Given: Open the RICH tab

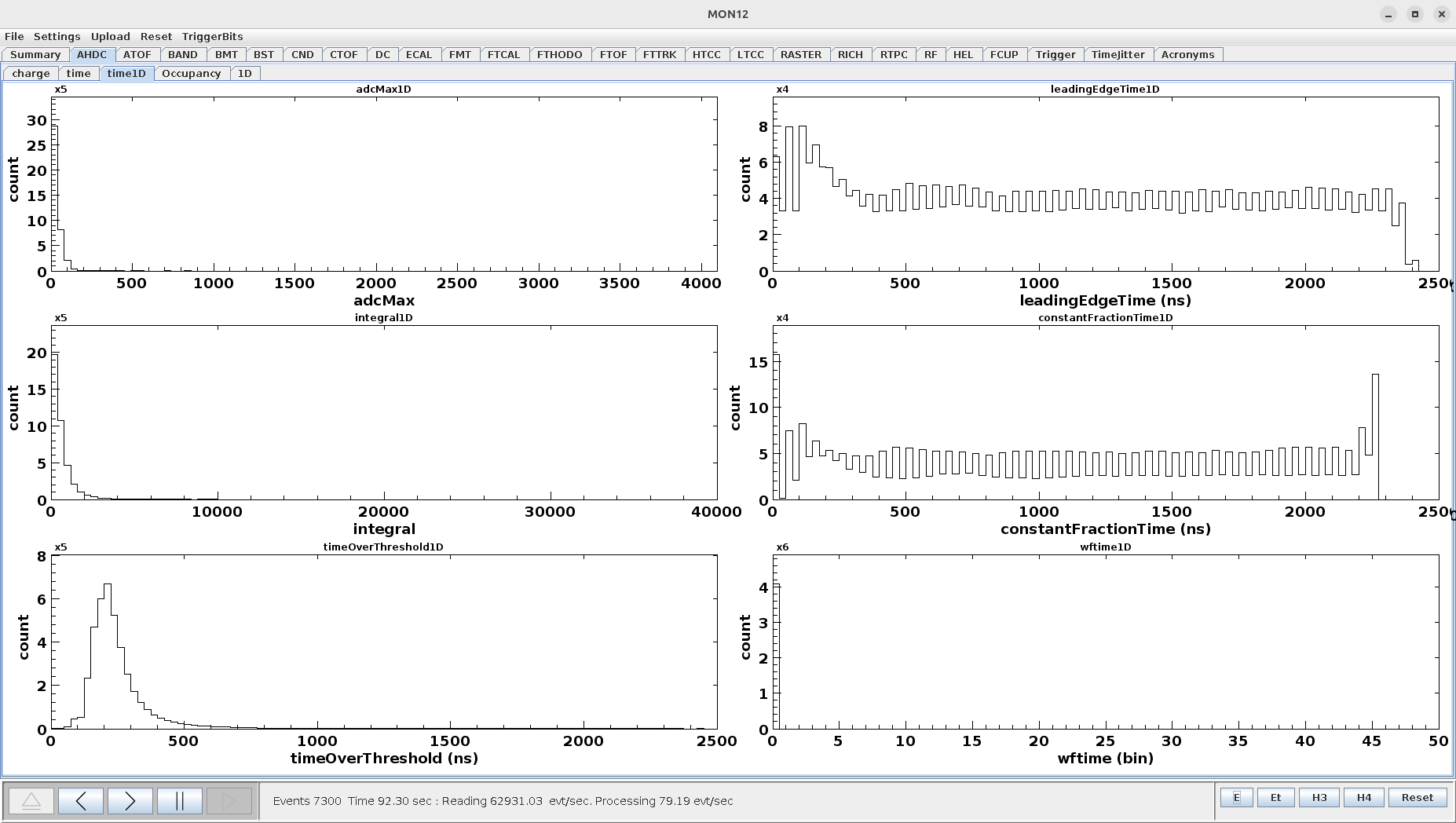Looking at the screenshot, I should pos(851,54).
